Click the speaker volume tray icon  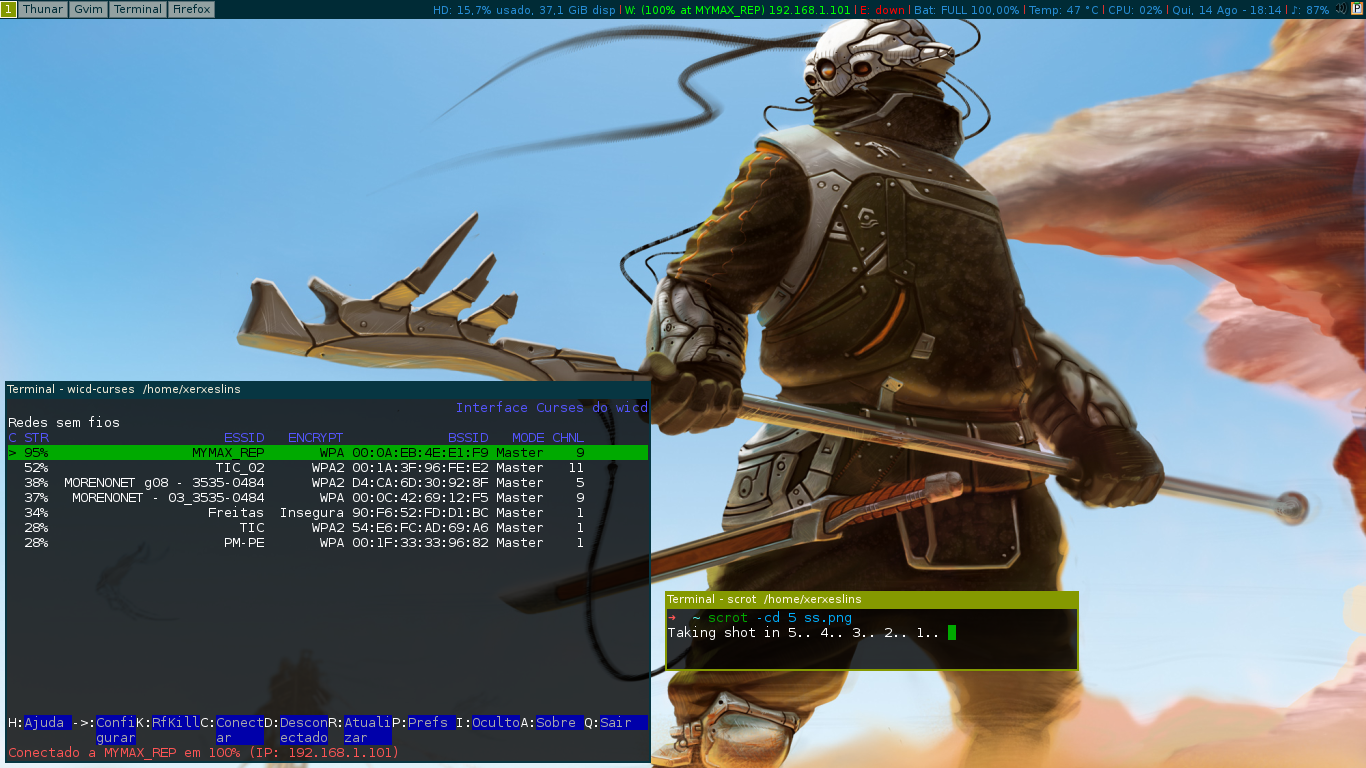[1340, 9]
